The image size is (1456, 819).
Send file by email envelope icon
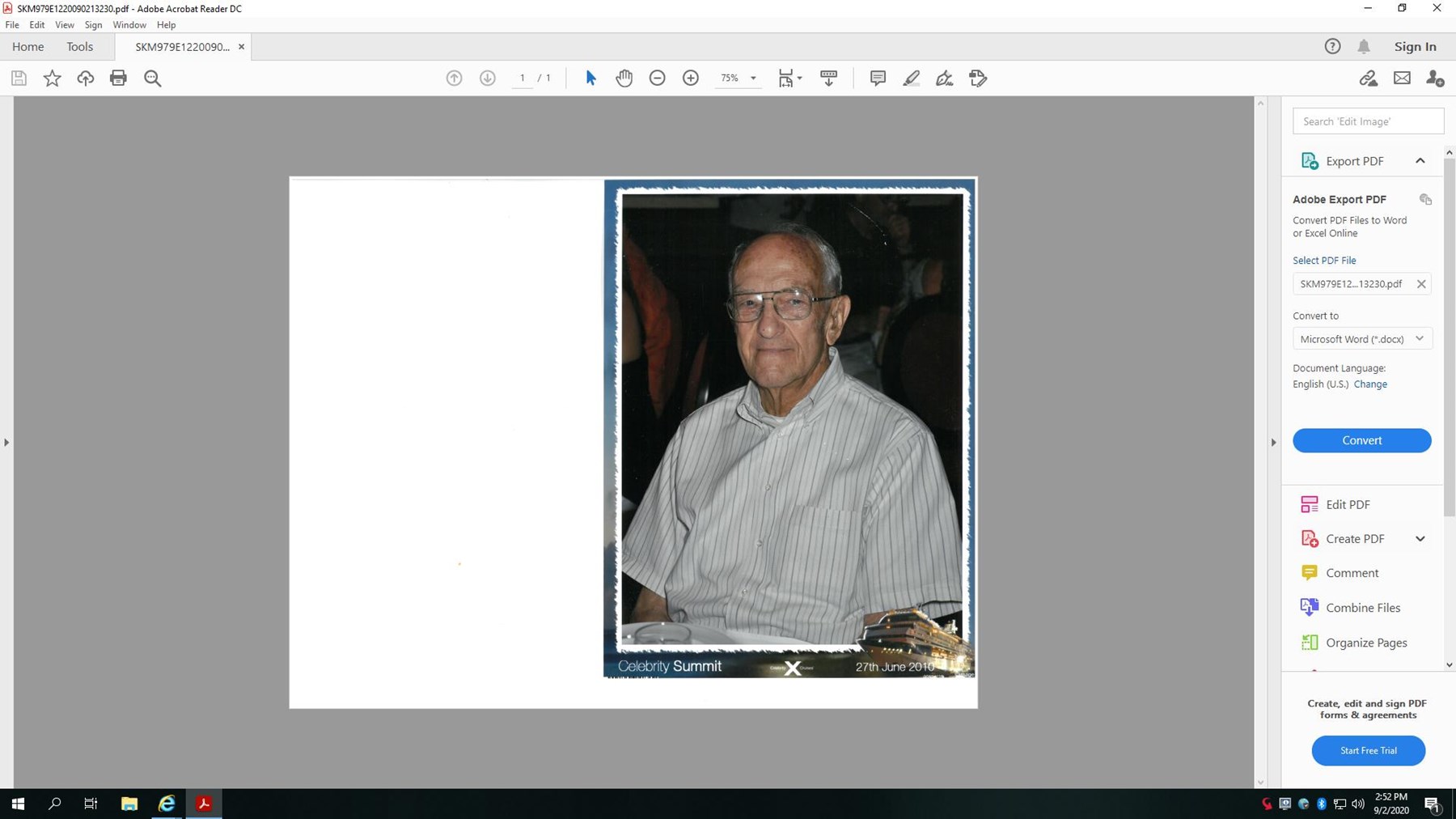pyautogui.click(x=1402, y=79)
